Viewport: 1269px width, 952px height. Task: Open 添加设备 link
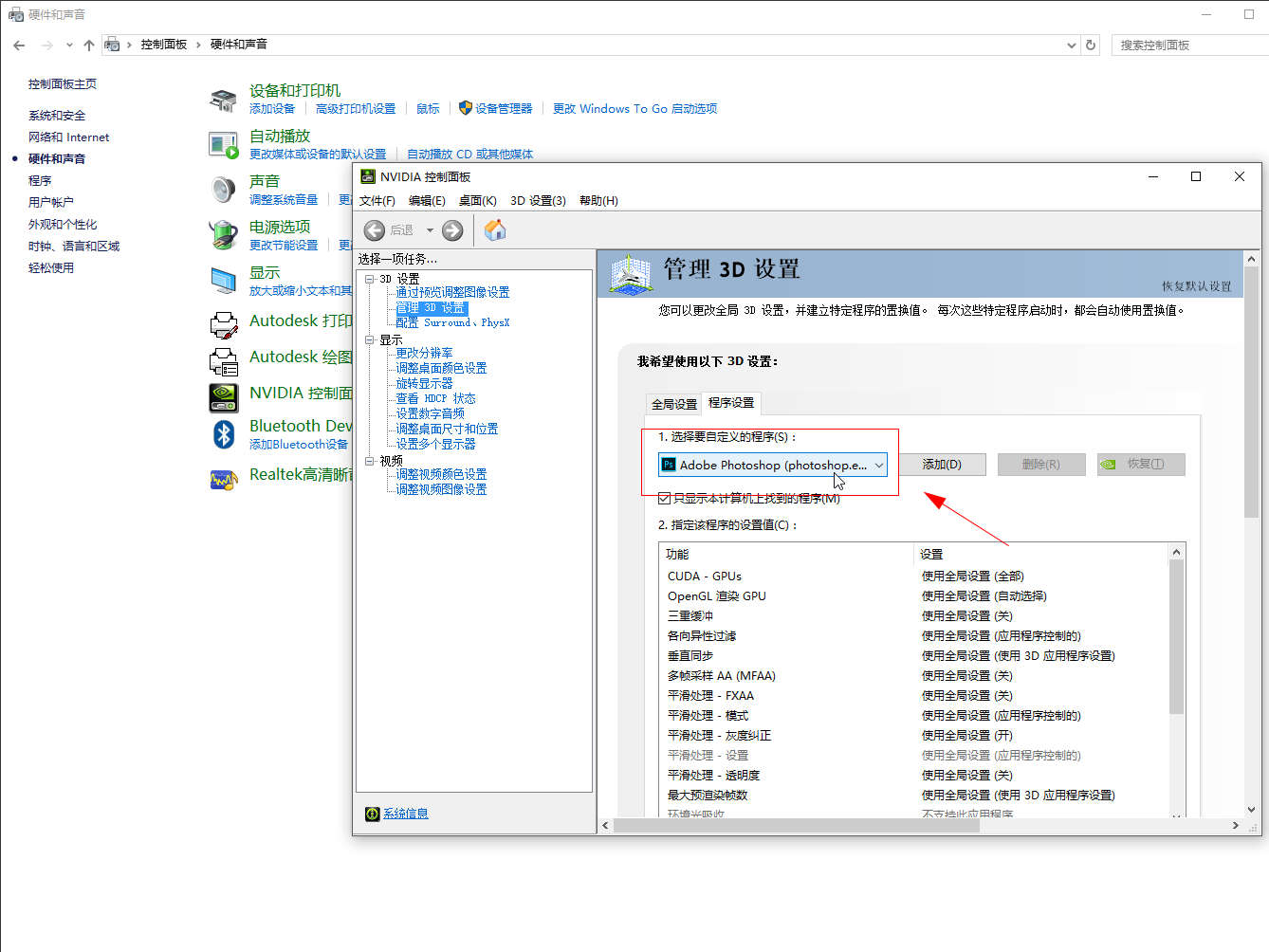coord(272,109)
